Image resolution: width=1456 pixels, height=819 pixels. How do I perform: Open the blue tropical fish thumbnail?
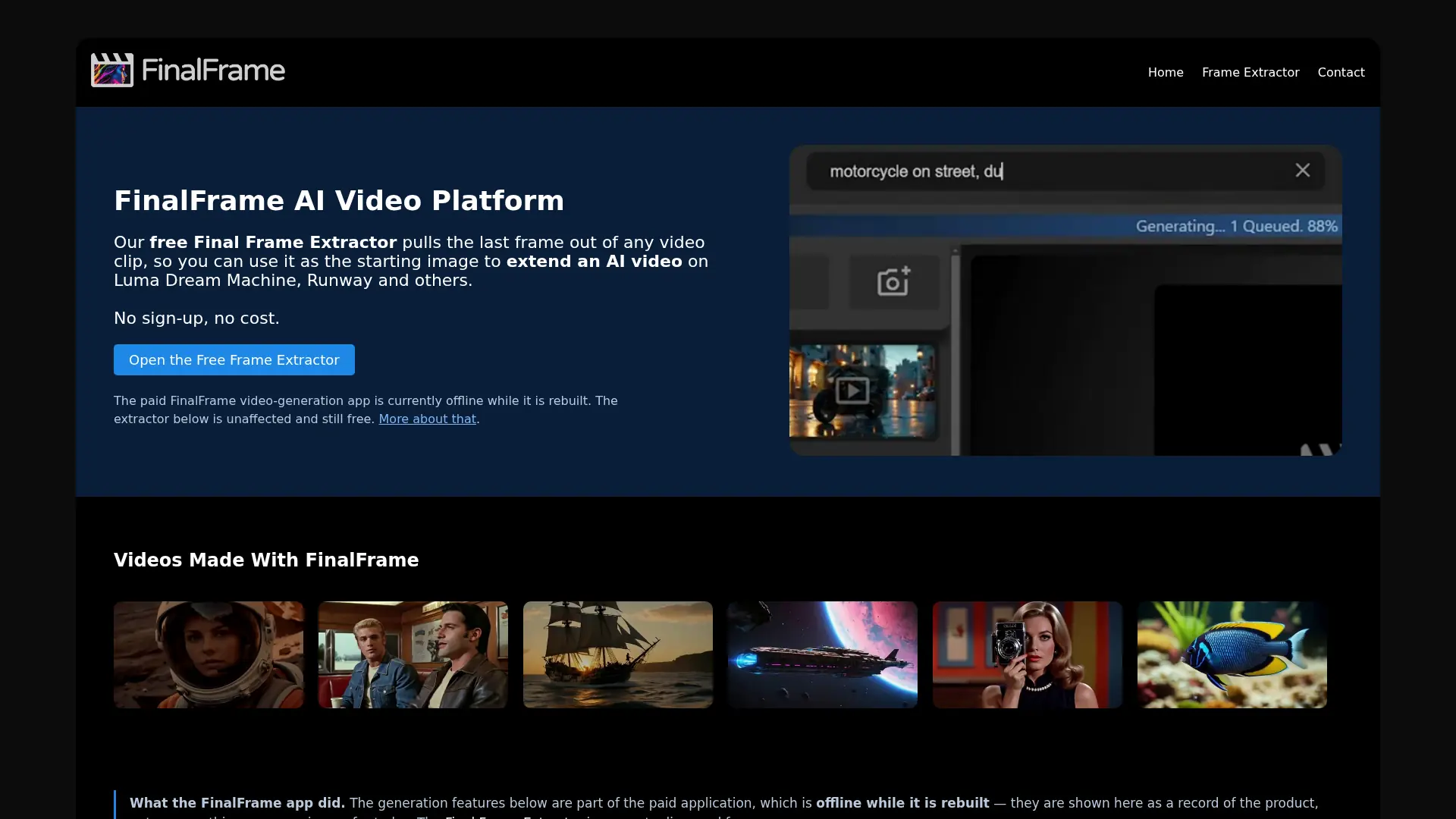1232,654
